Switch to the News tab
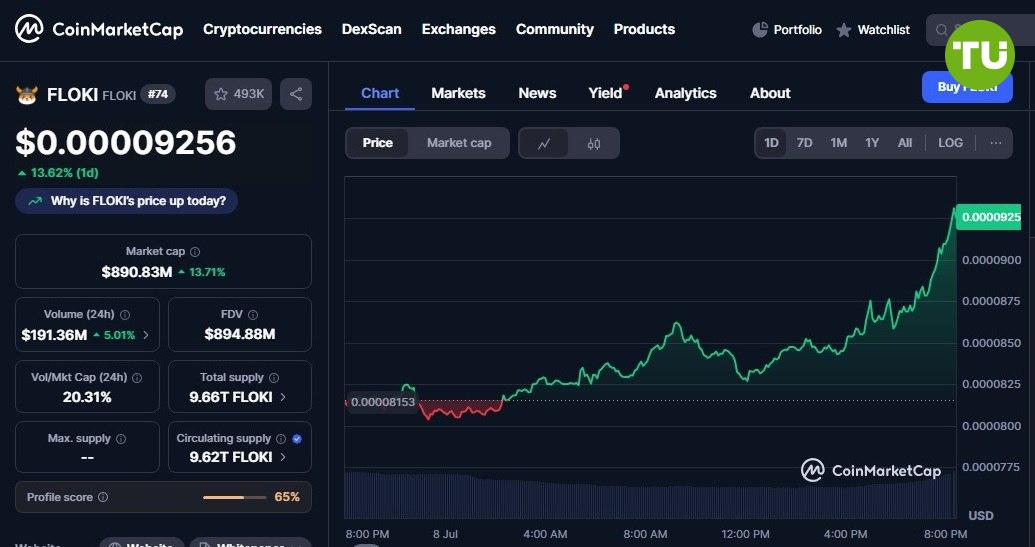 click(x=537, y=93)
